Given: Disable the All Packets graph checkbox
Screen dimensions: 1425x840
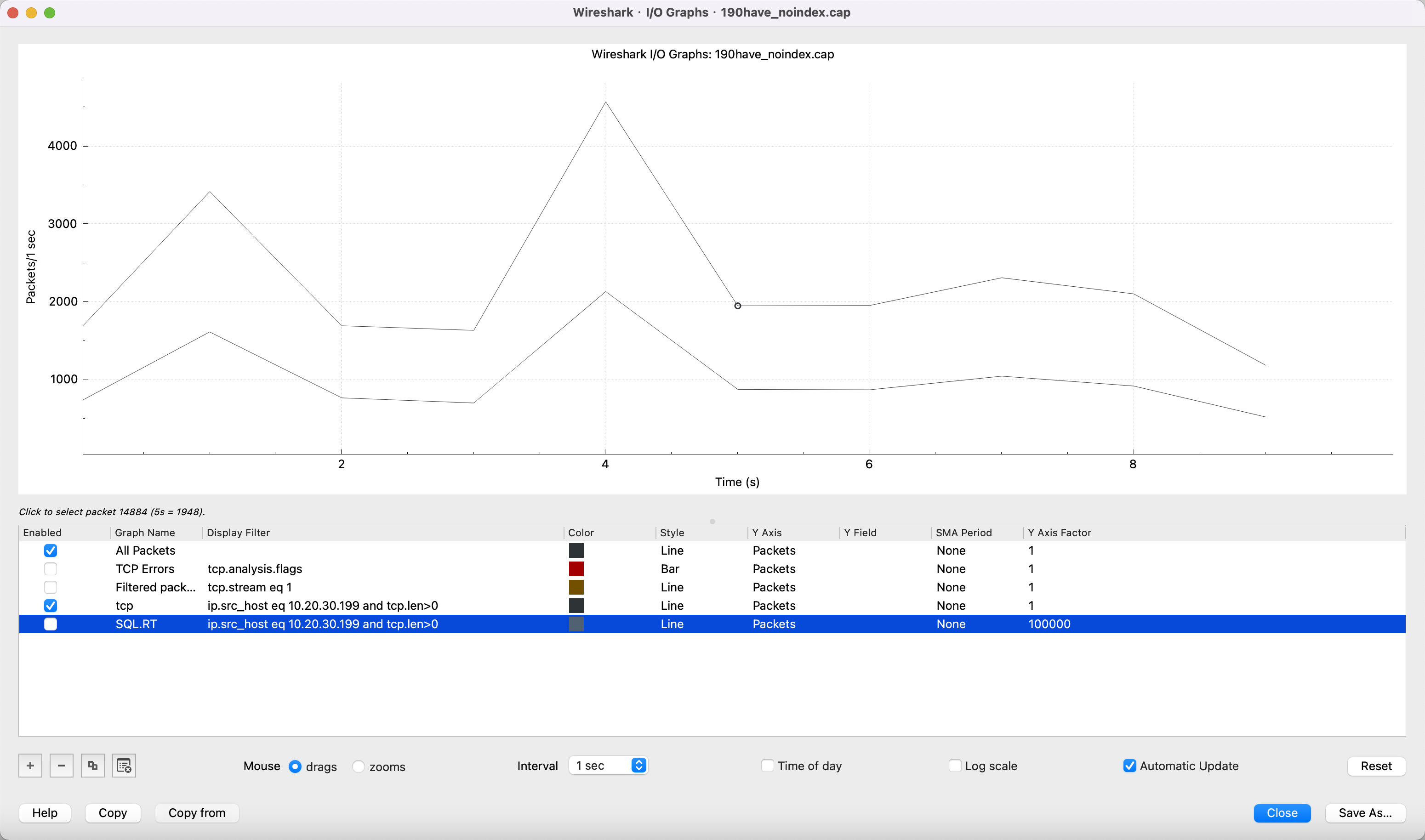Looking at the screenshot, I should click(x=51, y=550).
